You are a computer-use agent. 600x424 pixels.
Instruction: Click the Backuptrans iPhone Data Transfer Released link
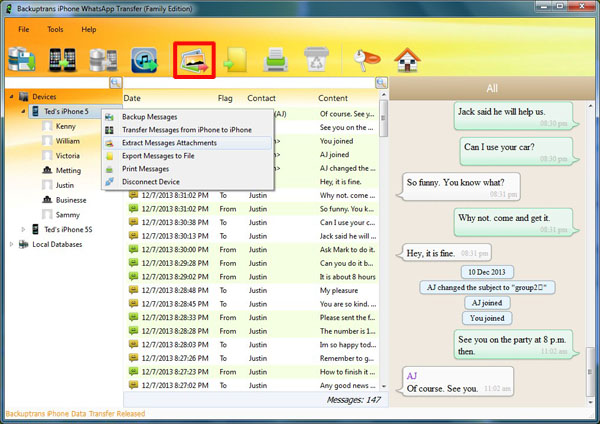(x=75, y=414)
